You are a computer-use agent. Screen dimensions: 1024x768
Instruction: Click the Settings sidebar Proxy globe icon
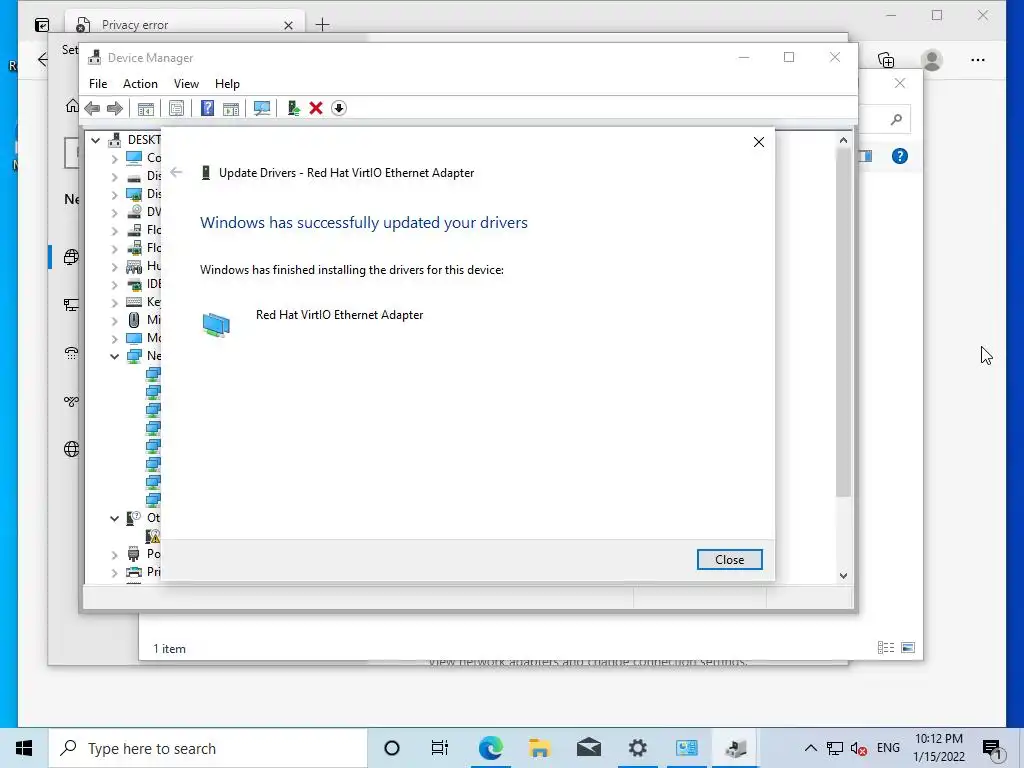click(71, 449)
